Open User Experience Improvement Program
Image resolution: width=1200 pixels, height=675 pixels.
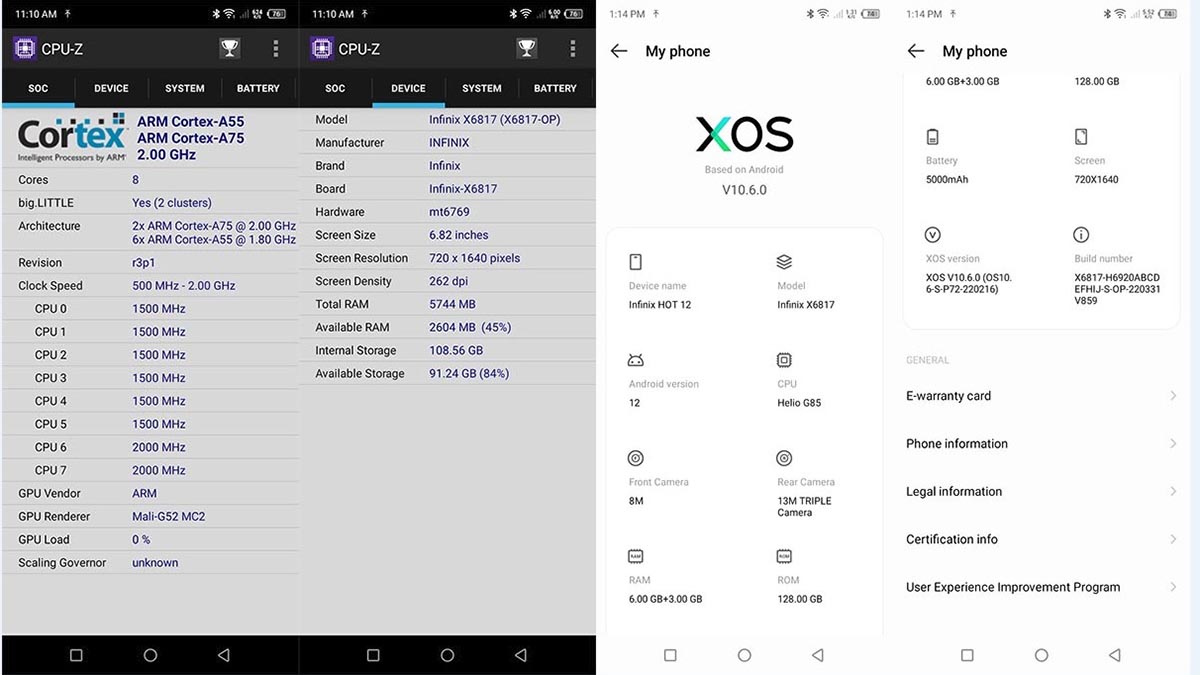(x=1012, y=587)
